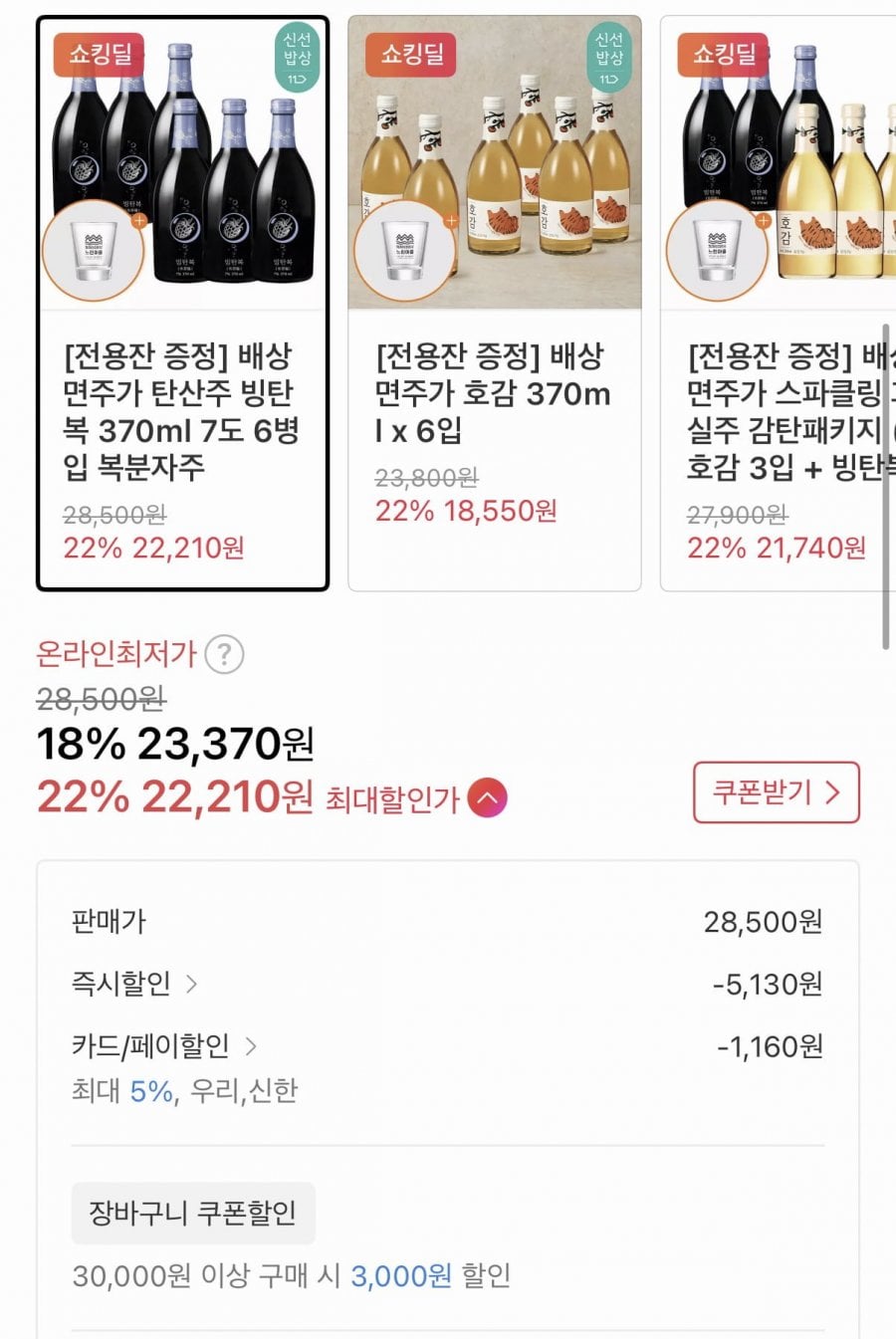Image resolution: width=896 pixels, height=1339 pixels.
Task: Tap the 신선밥상 badge on 호감 product
Action: pos(608,58)
